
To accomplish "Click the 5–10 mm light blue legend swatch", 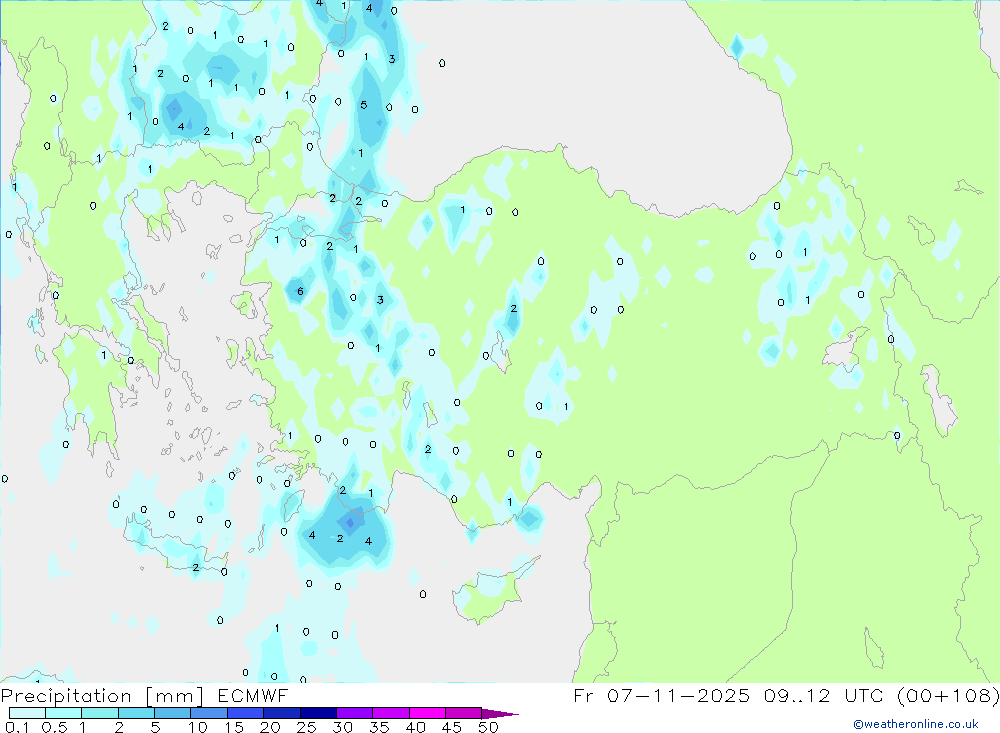I will pyautogui.click(x=172, y=713).
